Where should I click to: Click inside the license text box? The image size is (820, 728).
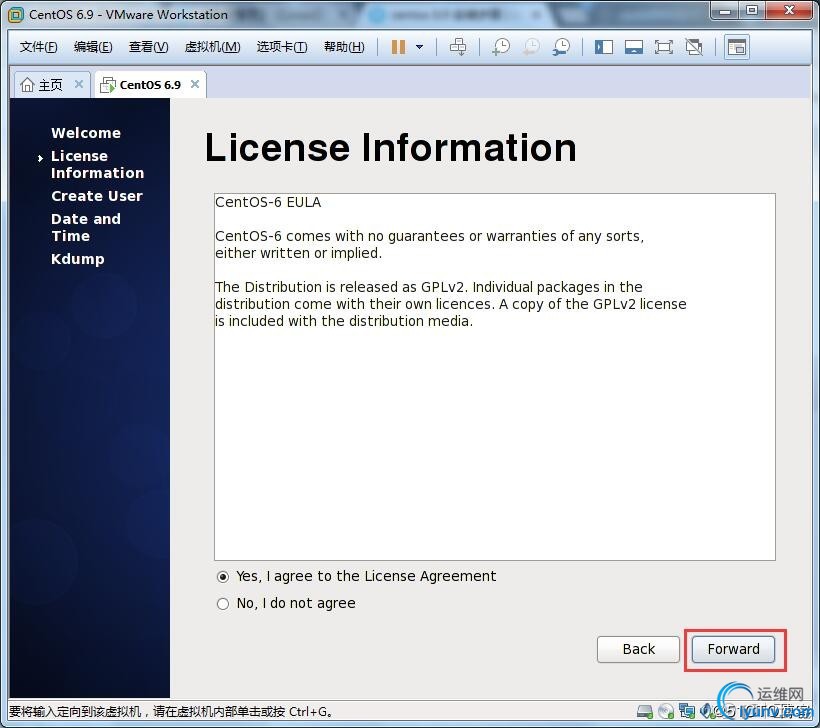495,377
